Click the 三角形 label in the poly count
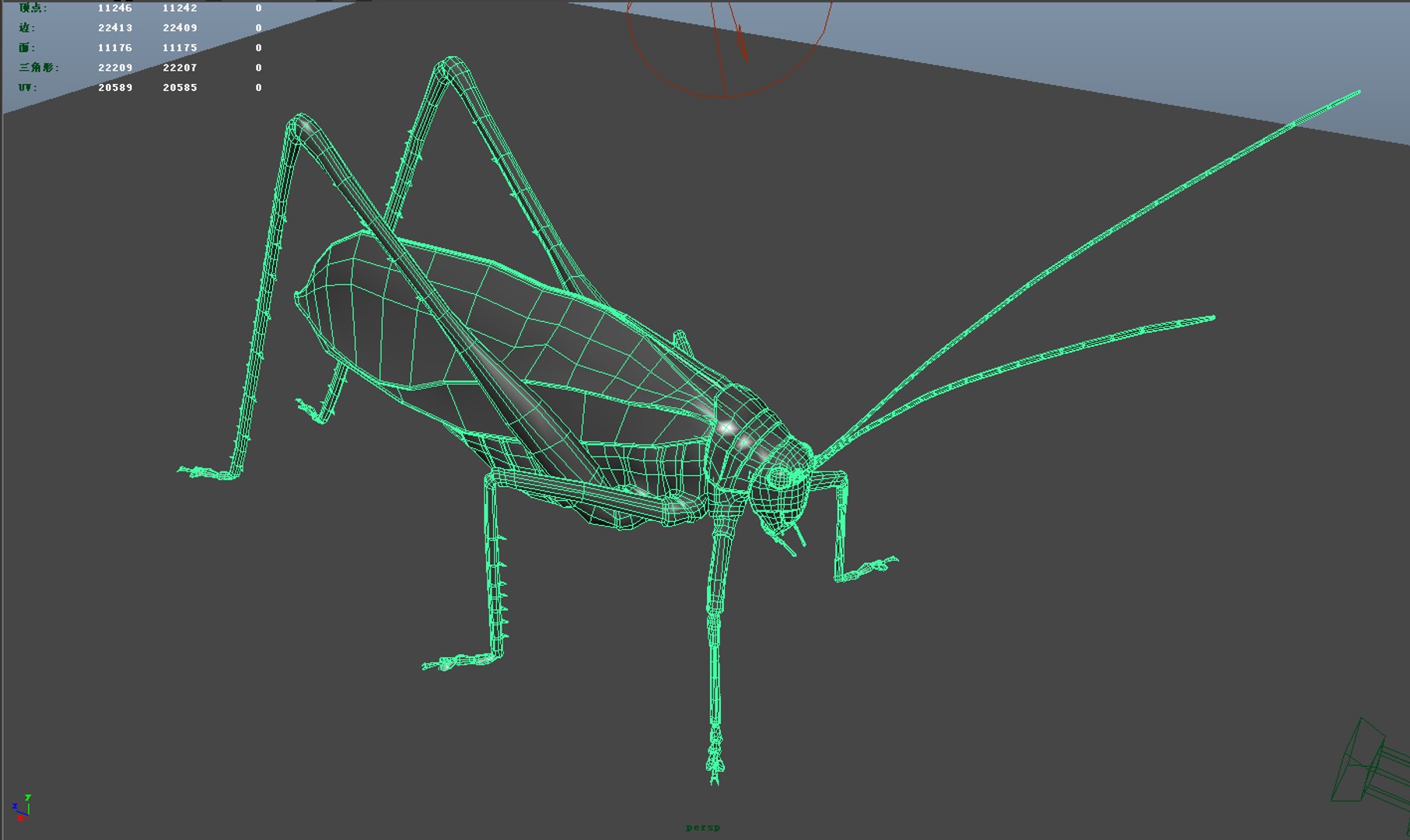 pos(39,68)
